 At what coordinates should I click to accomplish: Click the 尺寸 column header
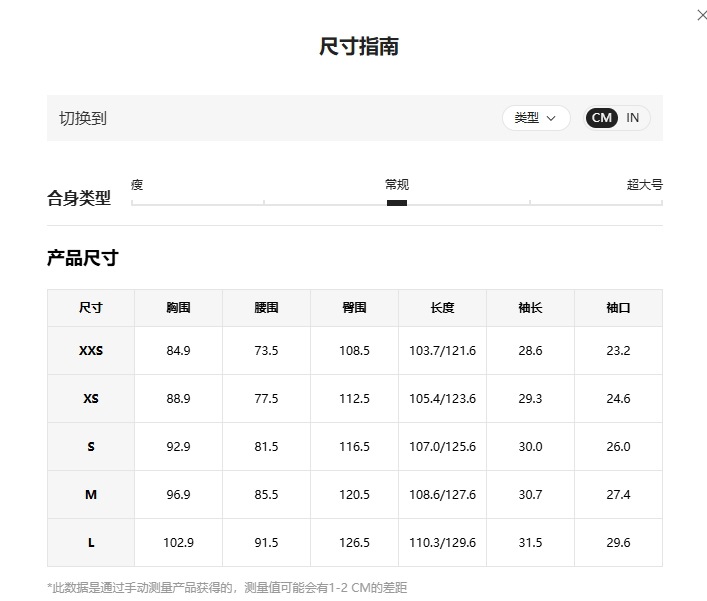click(91, 308)
